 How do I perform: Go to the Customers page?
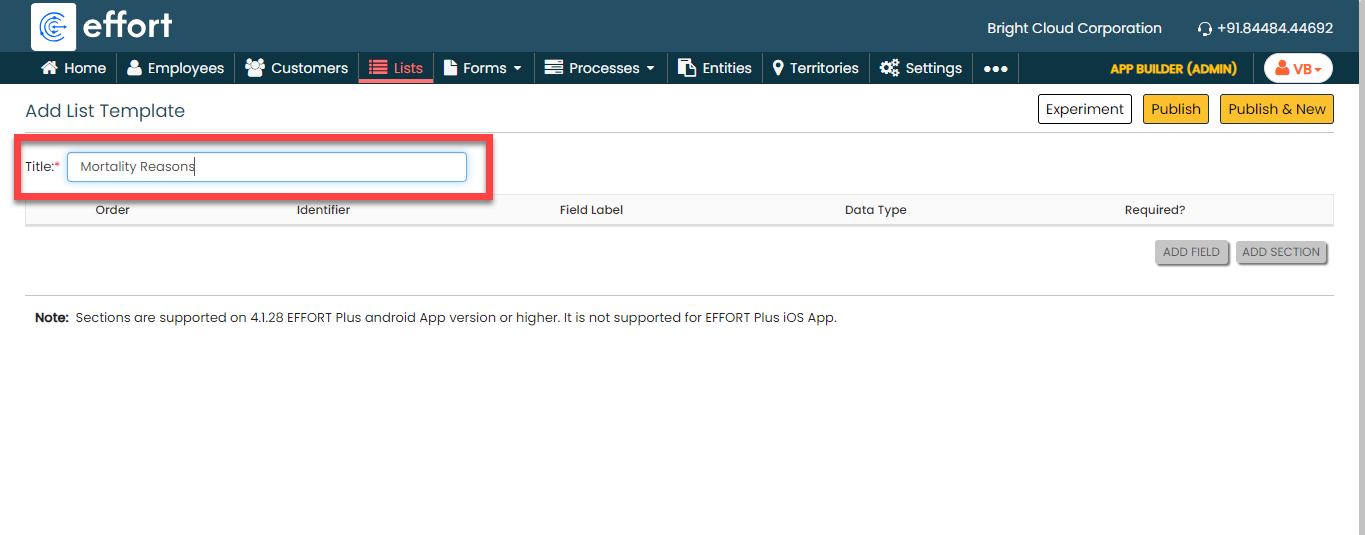pos(296,68)
